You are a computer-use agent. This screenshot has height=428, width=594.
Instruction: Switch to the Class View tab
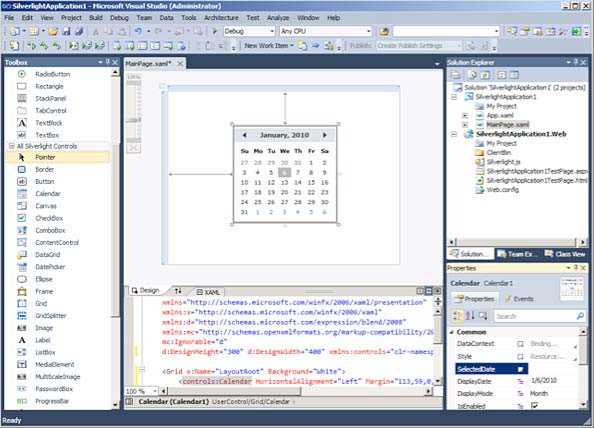point(565,254)
